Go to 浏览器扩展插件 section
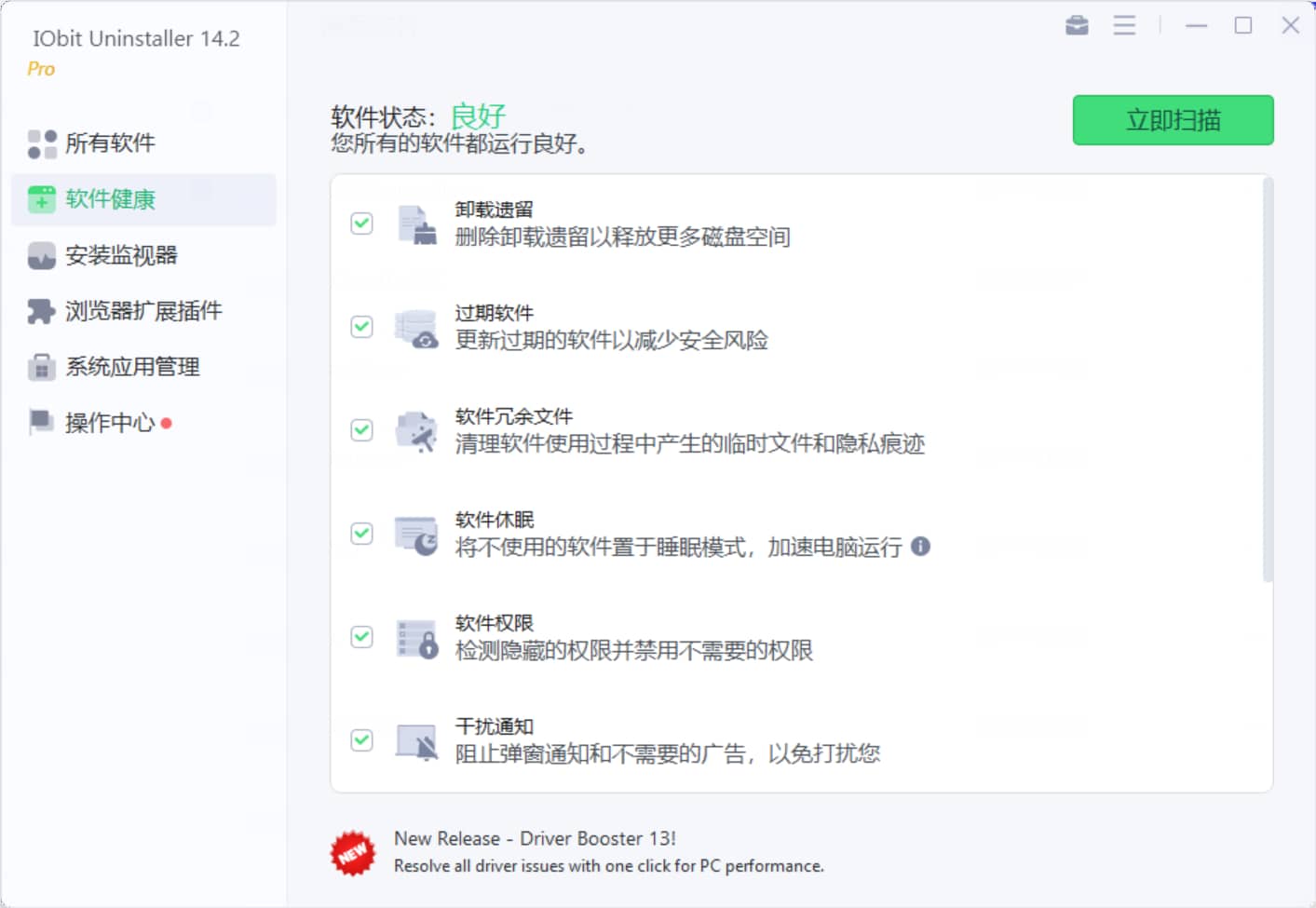This screenshot has width=1316, height=908. pos(142,311)
